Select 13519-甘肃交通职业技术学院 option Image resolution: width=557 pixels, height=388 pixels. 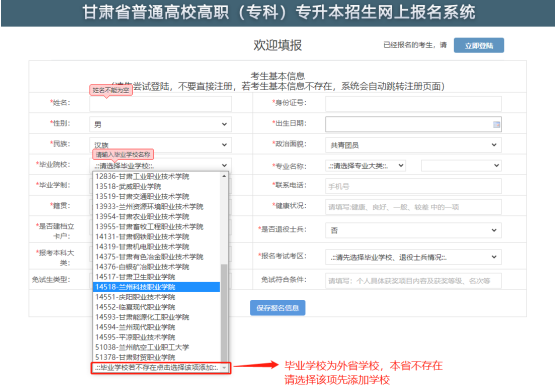(156, 196)
